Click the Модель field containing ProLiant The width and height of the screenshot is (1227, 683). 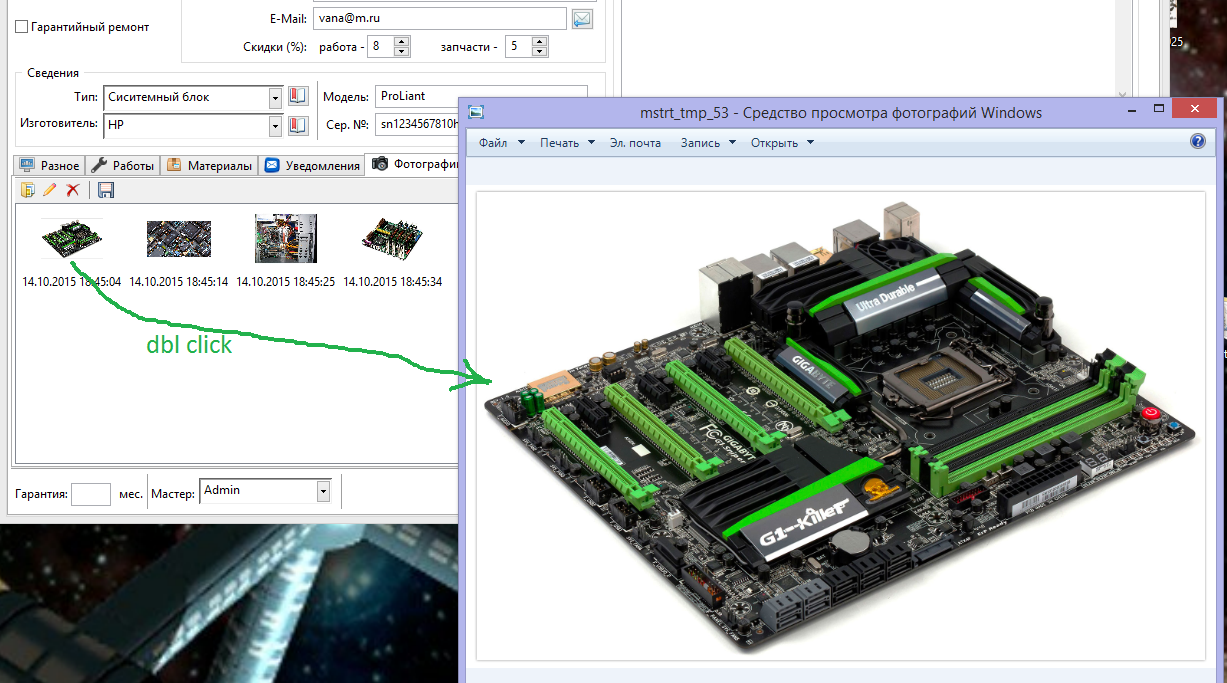click(481, 97)
